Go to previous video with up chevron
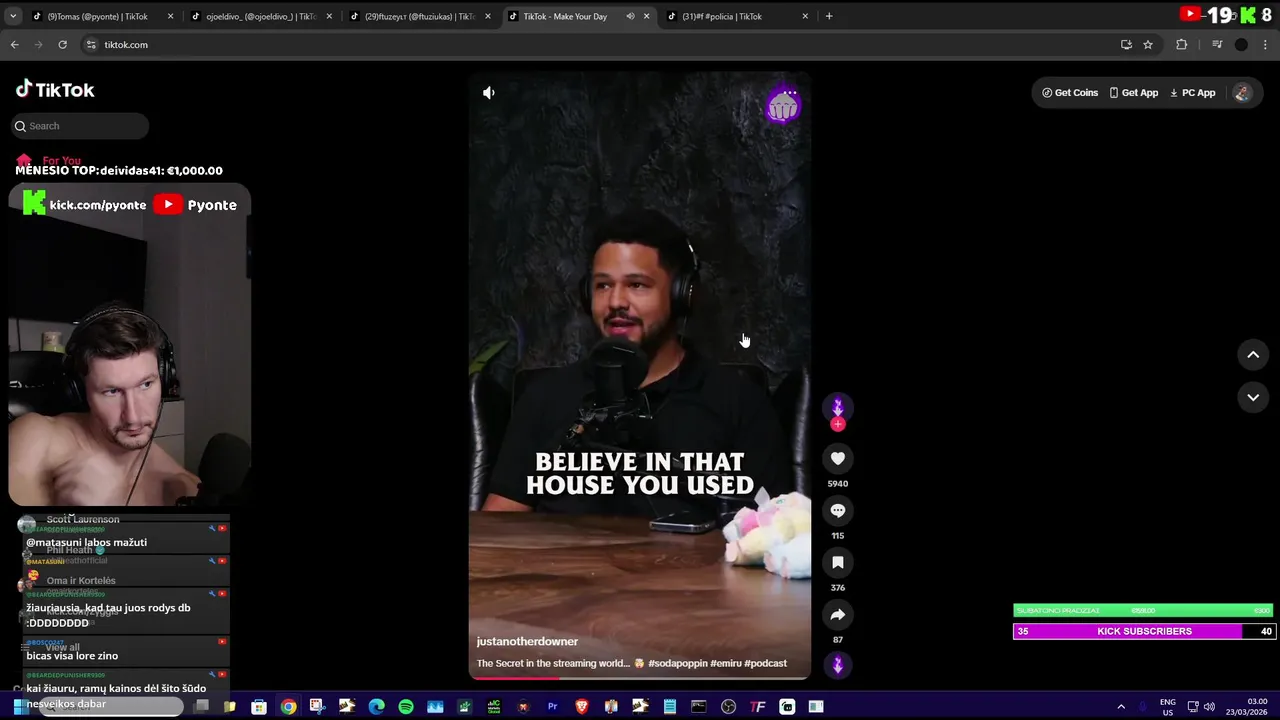The image size is (1280, 720). pos(1253,355)
